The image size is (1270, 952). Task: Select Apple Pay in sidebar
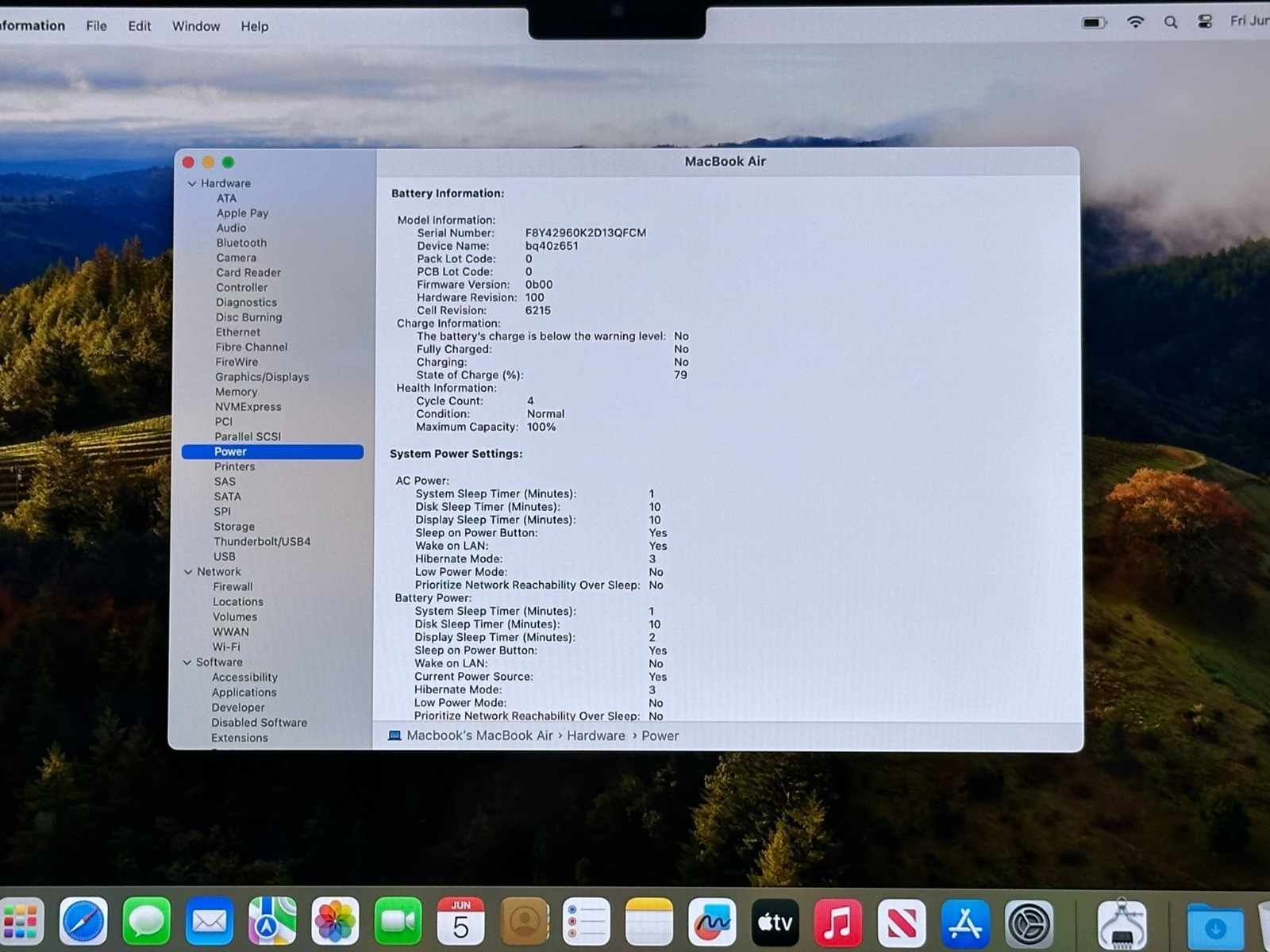pyautogui.click(x=242, y=213)
